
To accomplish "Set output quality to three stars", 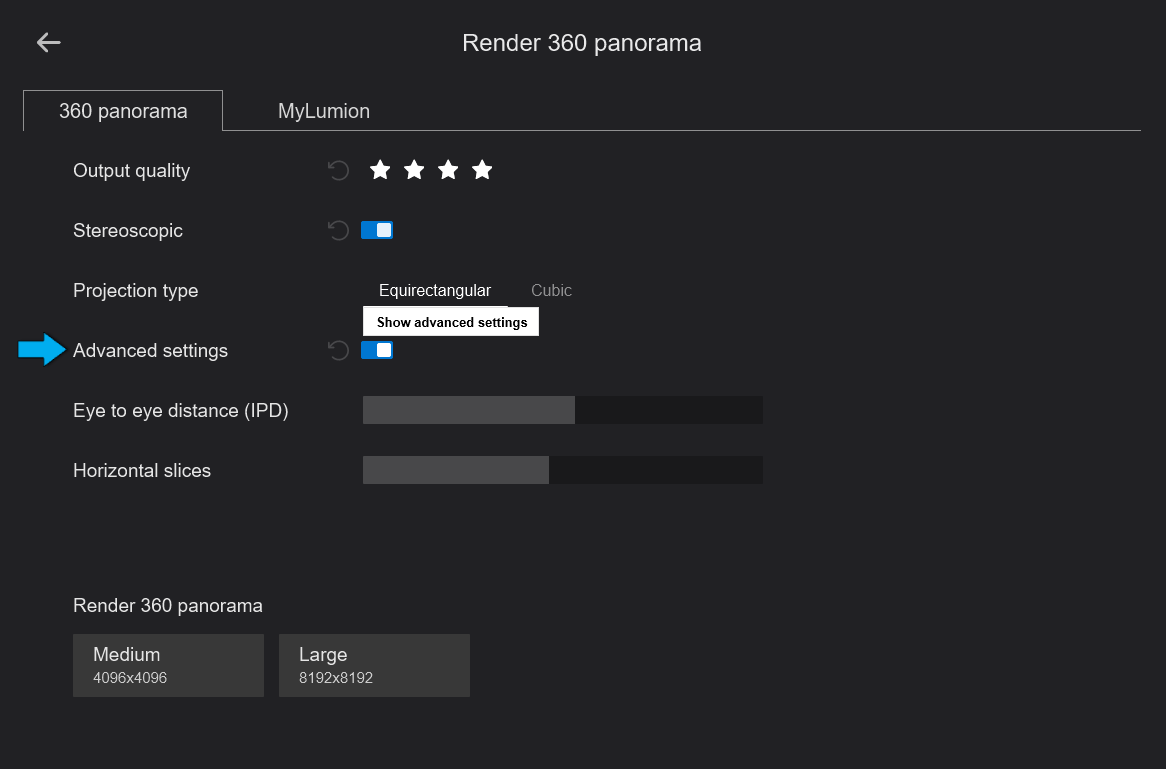I will pyautogui.click(x=448, y=171).
